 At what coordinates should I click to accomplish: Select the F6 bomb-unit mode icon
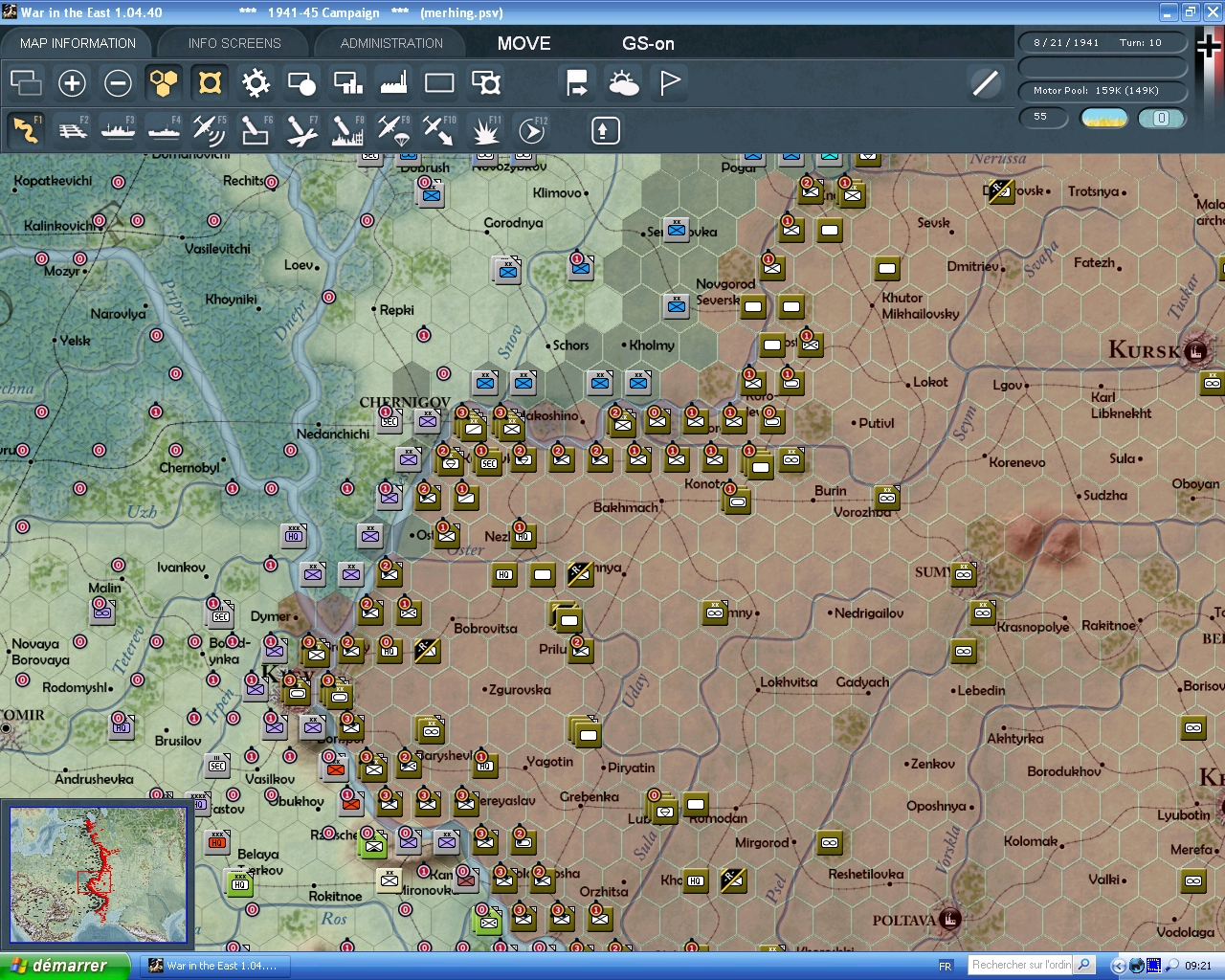tap(256, 130)
